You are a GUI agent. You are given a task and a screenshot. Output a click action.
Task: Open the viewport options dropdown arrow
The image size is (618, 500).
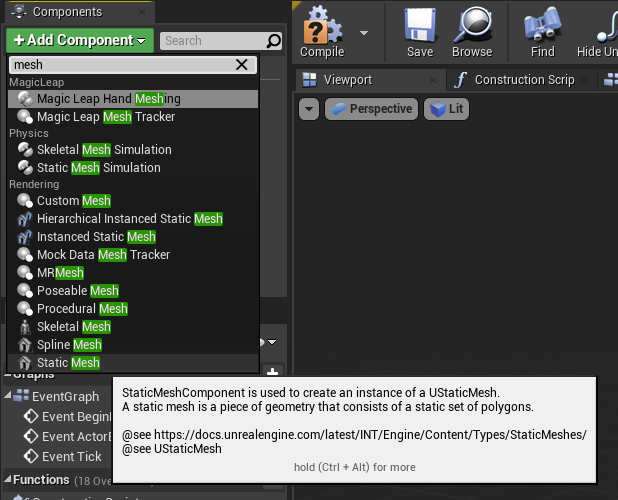(x=309, y=109)
